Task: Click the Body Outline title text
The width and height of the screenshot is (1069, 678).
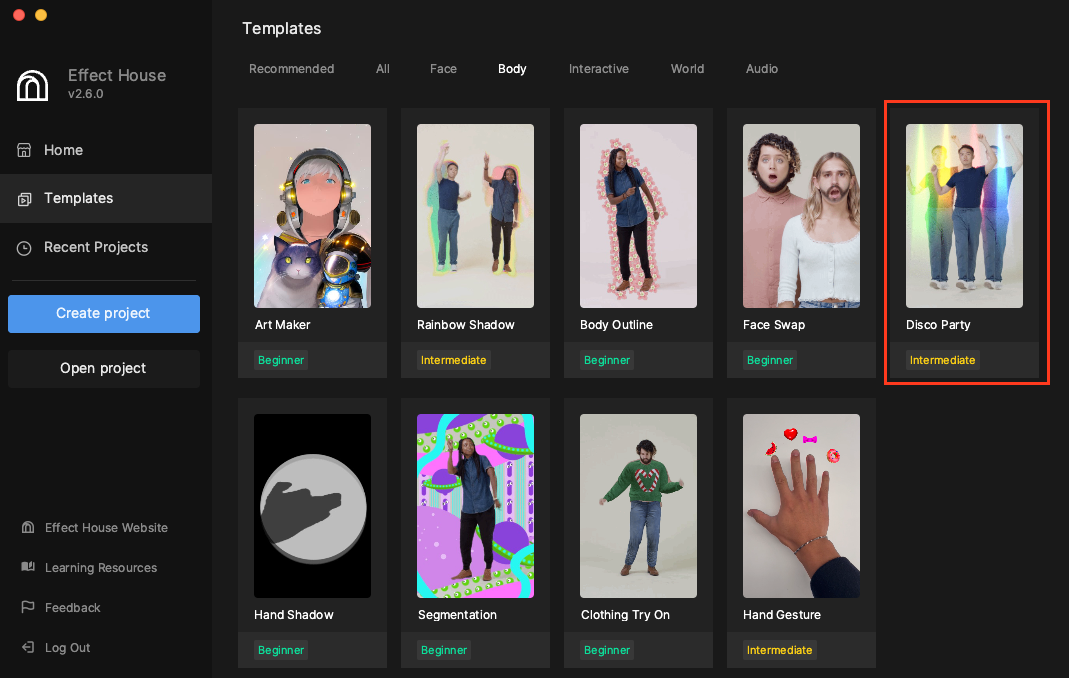Action: point(616,325)
